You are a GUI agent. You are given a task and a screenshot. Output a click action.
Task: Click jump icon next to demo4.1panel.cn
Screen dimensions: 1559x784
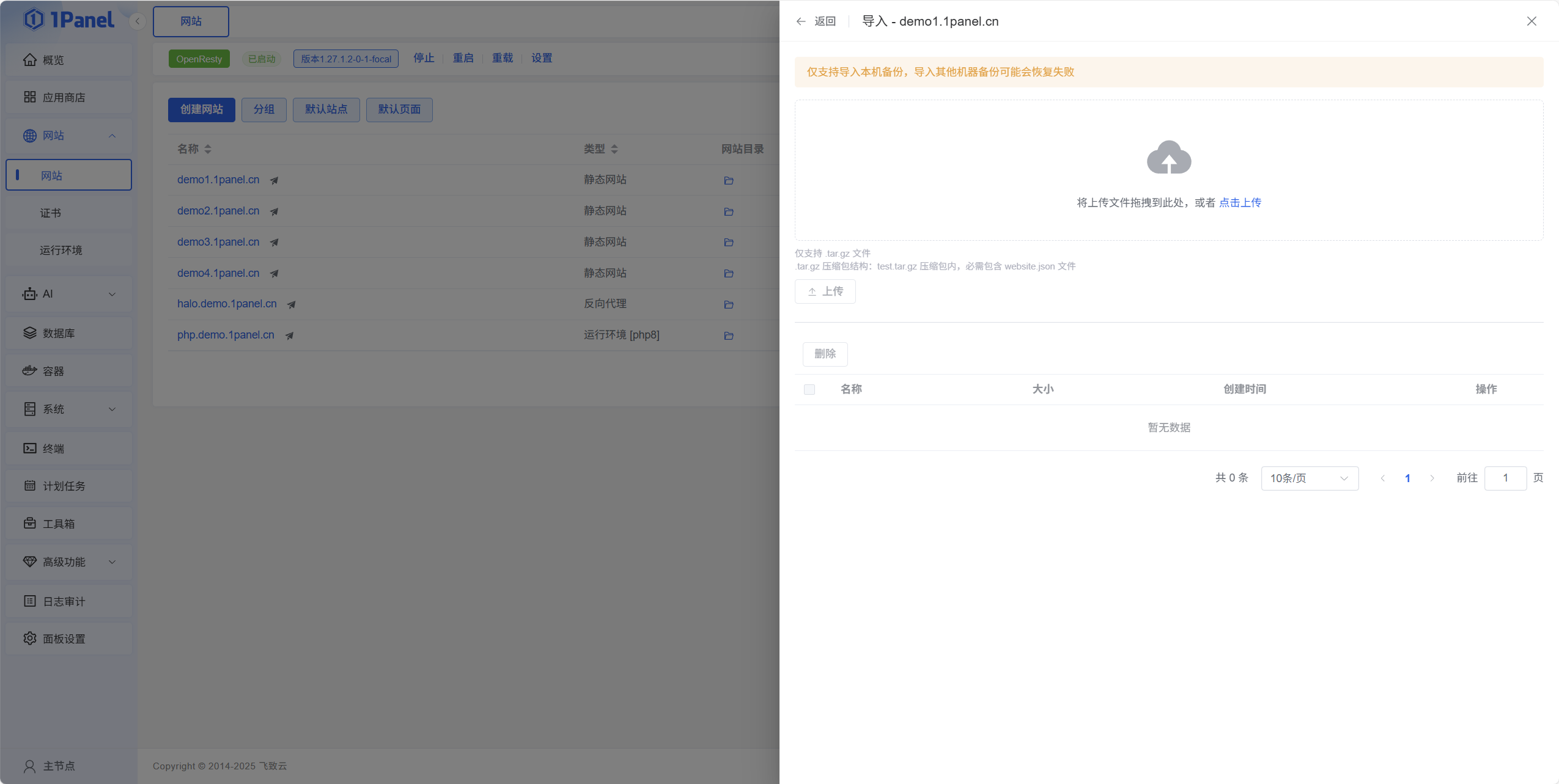[x=274, y=274]
